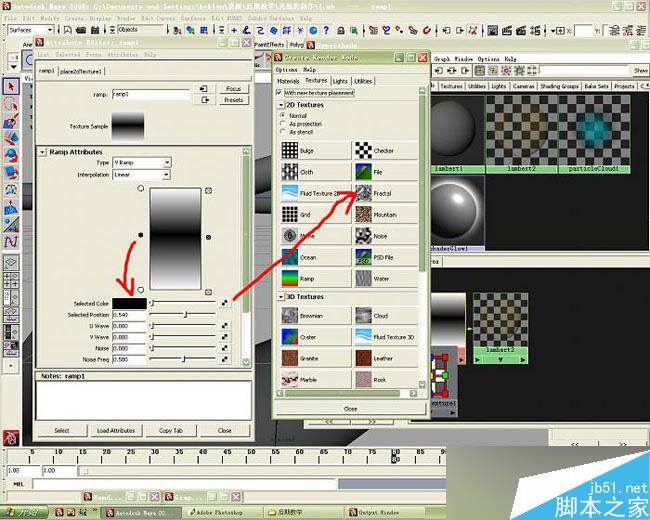Select the As projection radio option

point(283,124)
